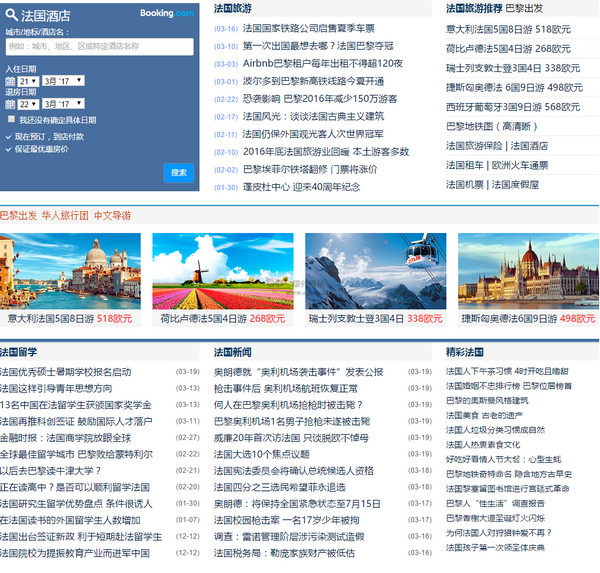Open article 恐袭影响 巴黎2016年减少150万游客
Image resolution: width=600 pixels, height=573 pixels.
click(320, 99)
